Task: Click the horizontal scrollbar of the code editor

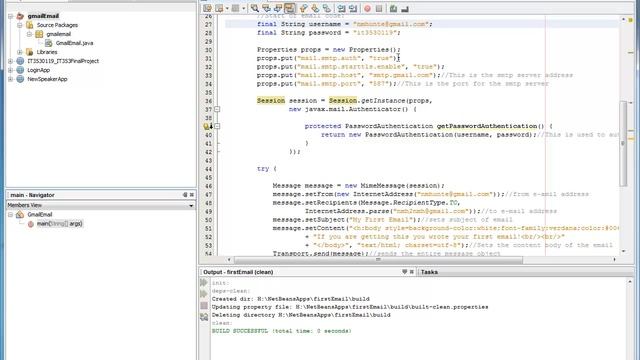Action: coord(378,260)
